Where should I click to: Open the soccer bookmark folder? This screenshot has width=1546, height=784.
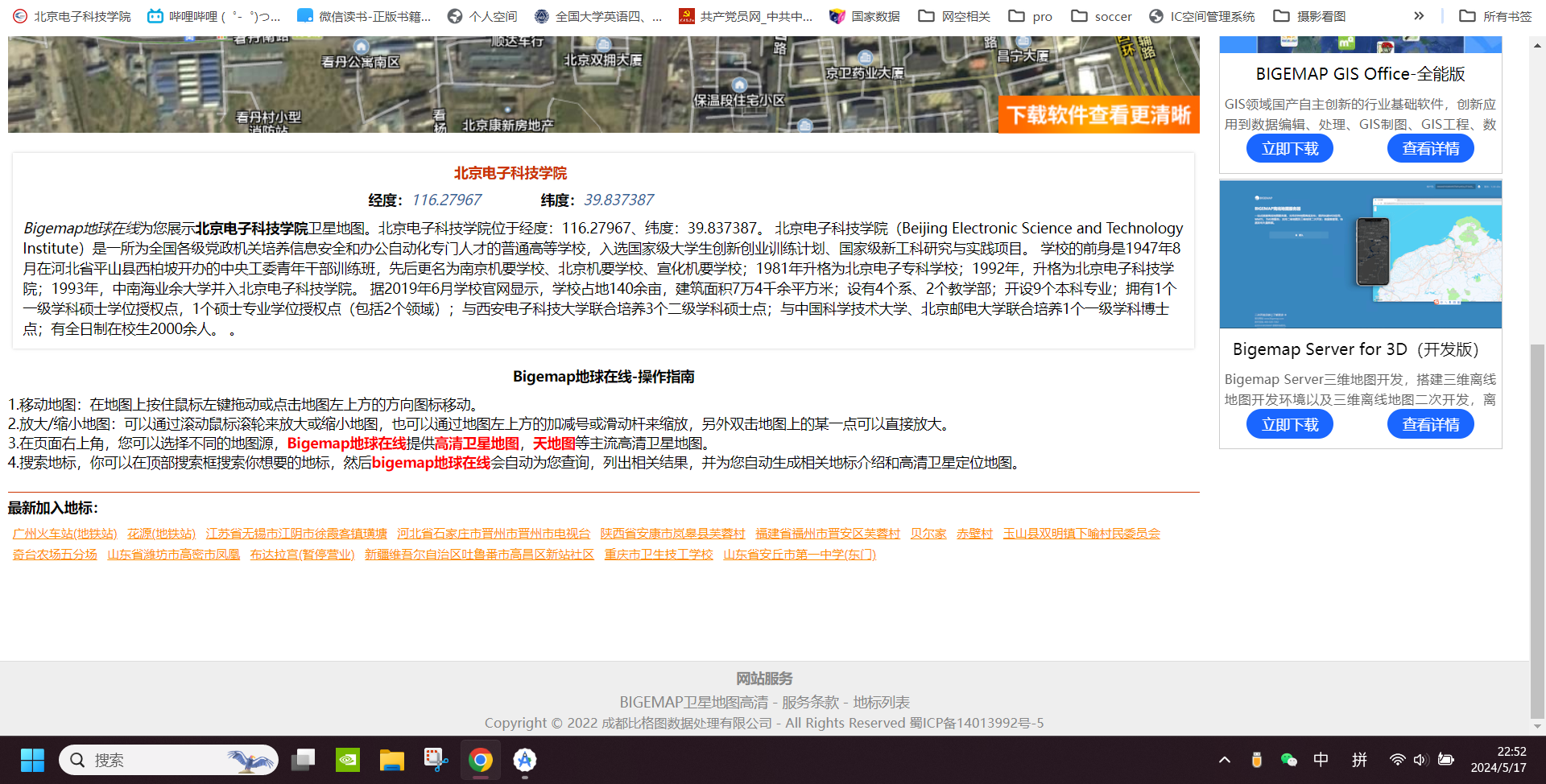(1102, 16)
